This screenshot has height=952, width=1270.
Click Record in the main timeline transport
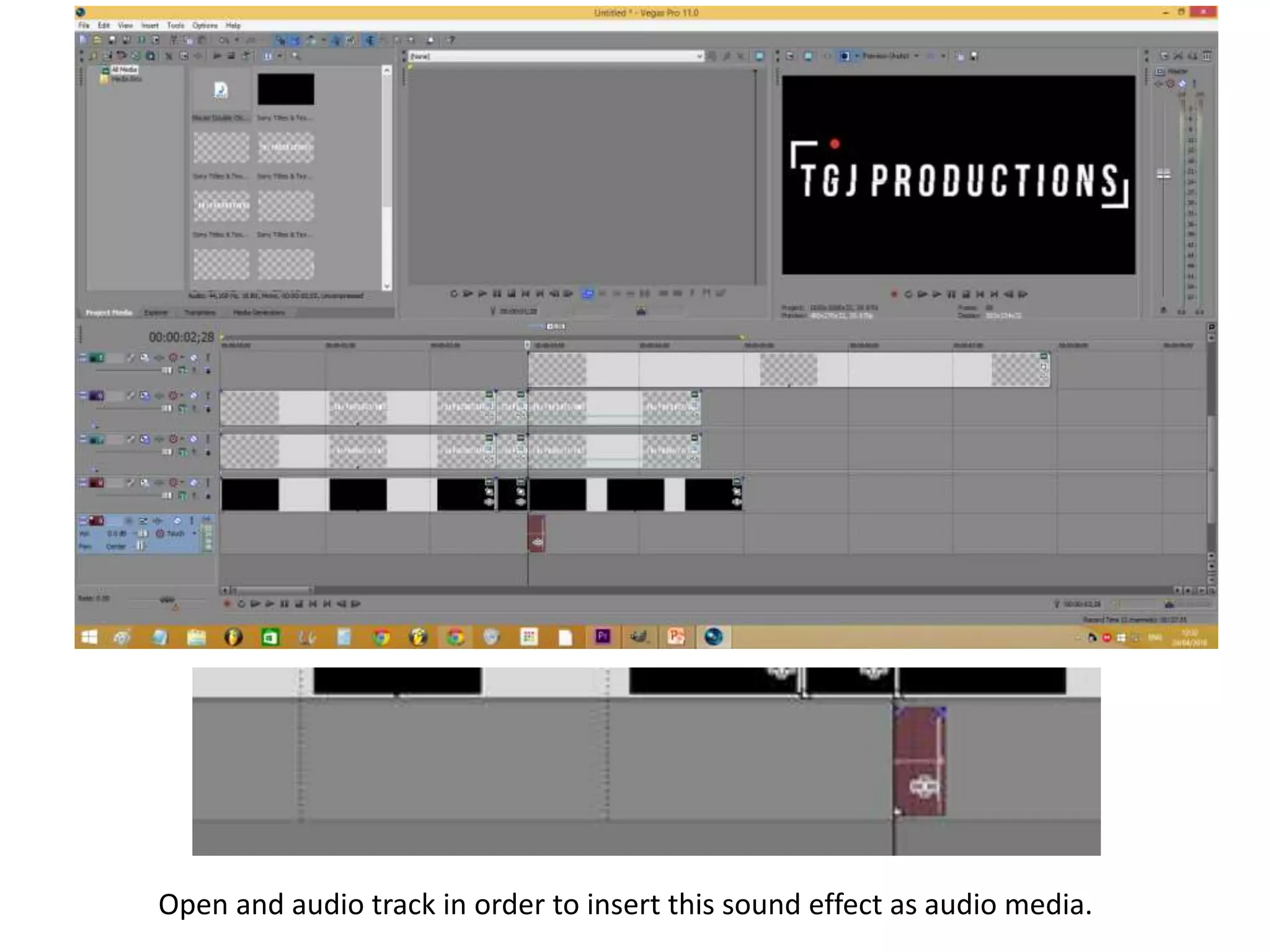point(227,604)
